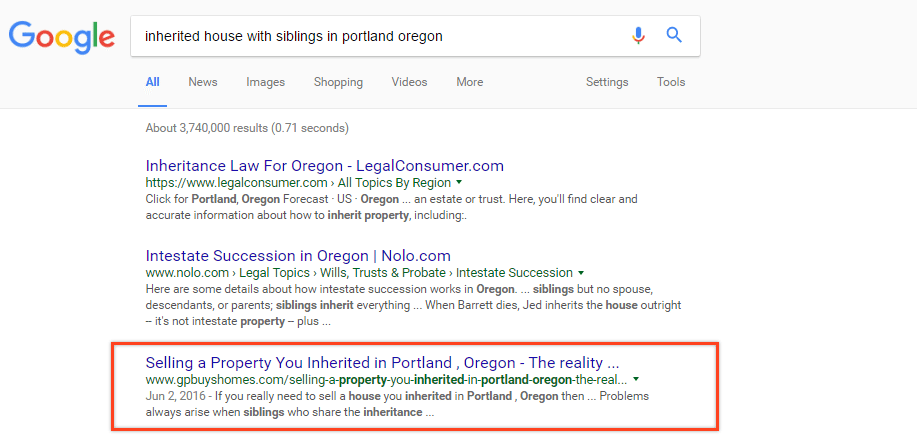Switch to the Images tab
Viewport: 917px width, 438px height.
click(x=265, y=82)
